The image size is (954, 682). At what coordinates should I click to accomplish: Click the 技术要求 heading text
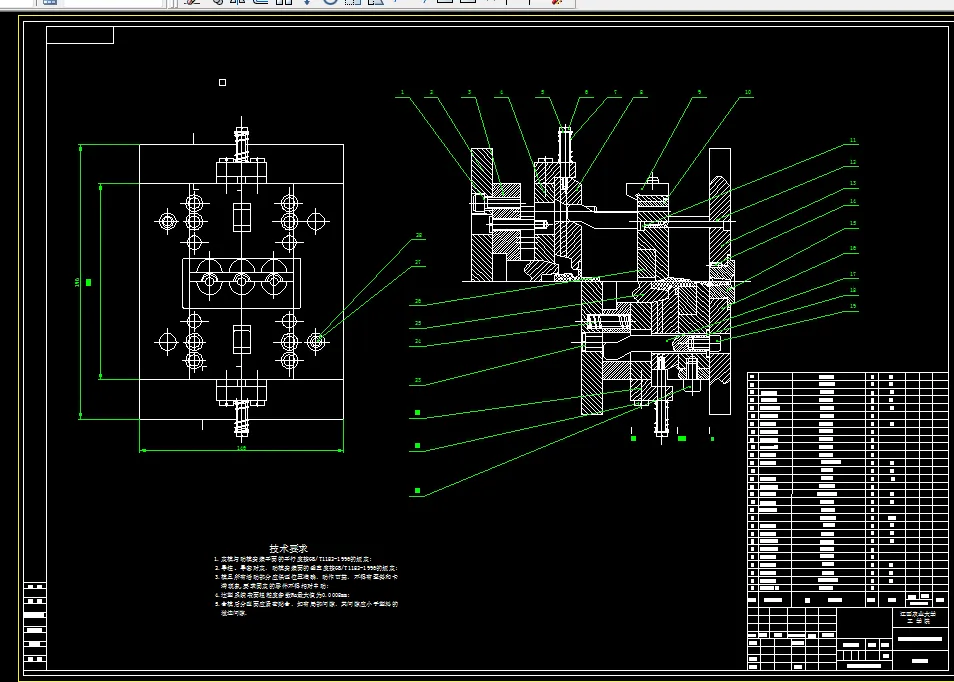[288, 548]
